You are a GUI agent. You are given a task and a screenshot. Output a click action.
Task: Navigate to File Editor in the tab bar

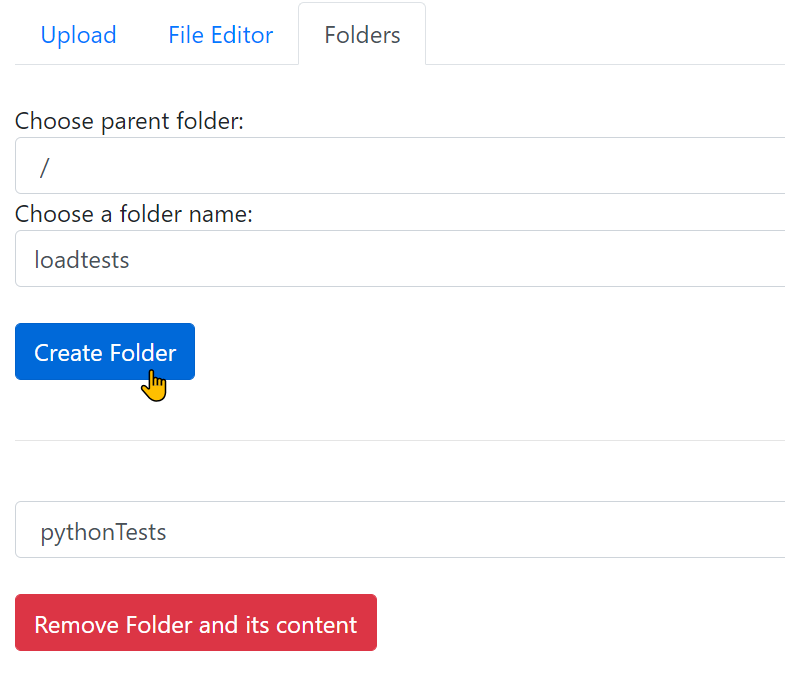[220, 35]
